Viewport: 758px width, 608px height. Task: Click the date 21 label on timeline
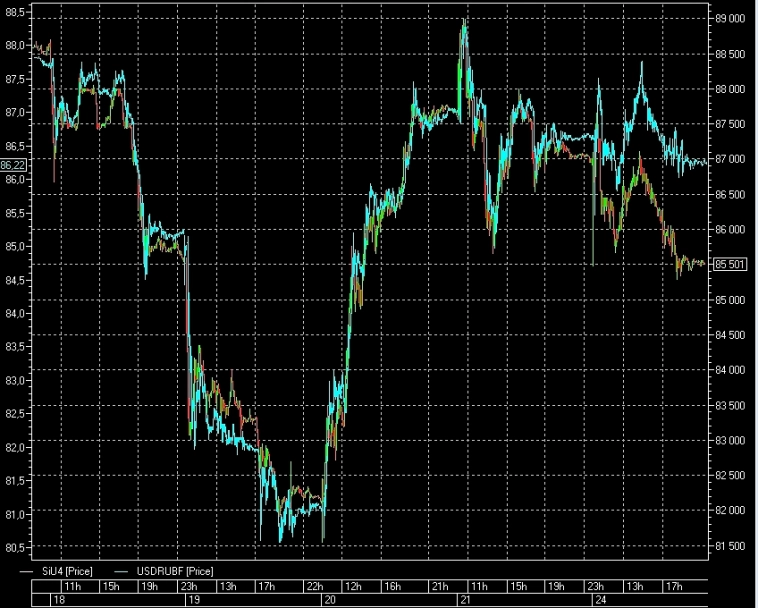click(x=465, y=600)
